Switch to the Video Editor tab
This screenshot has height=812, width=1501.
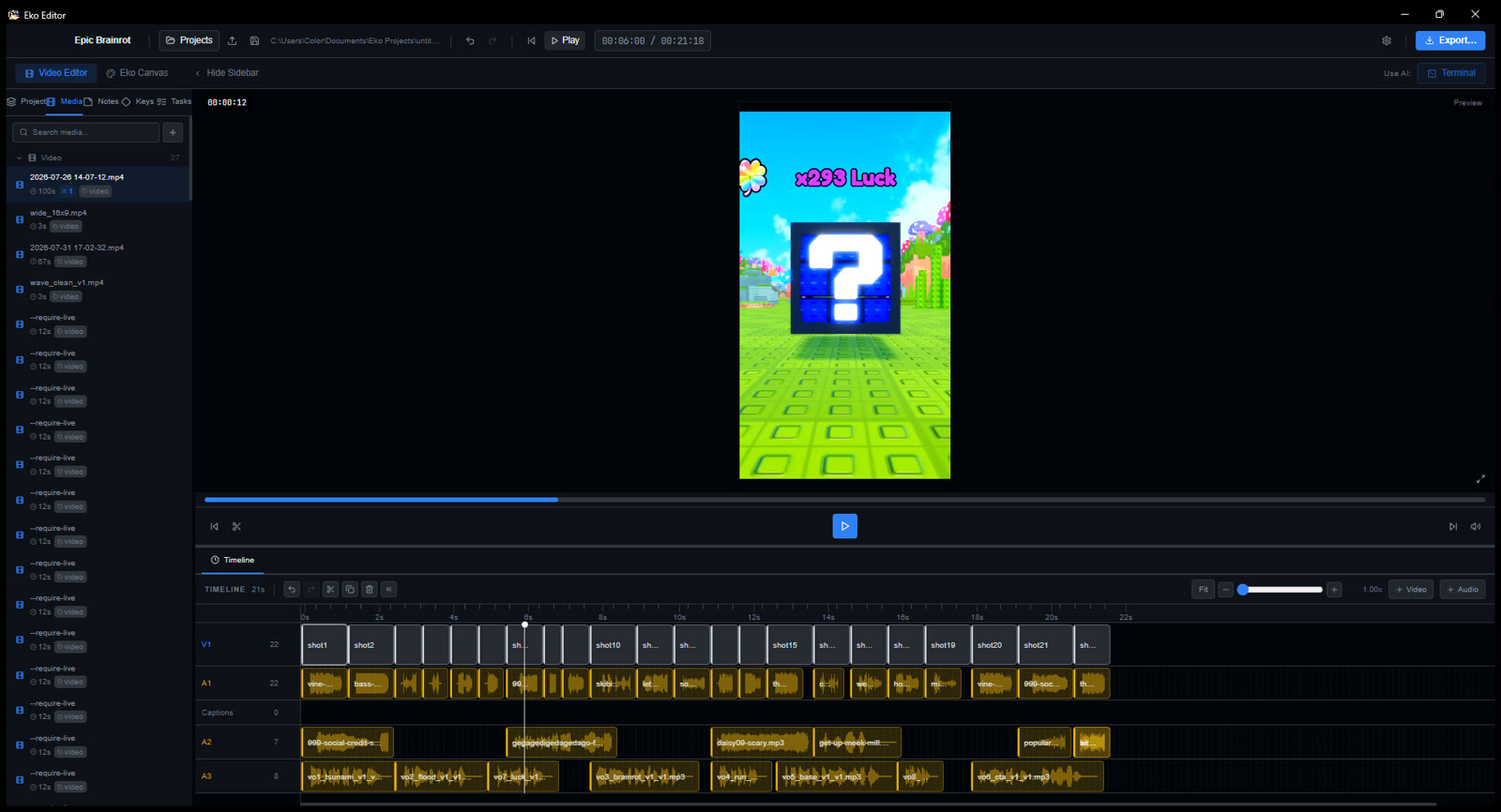pos(56,72)
